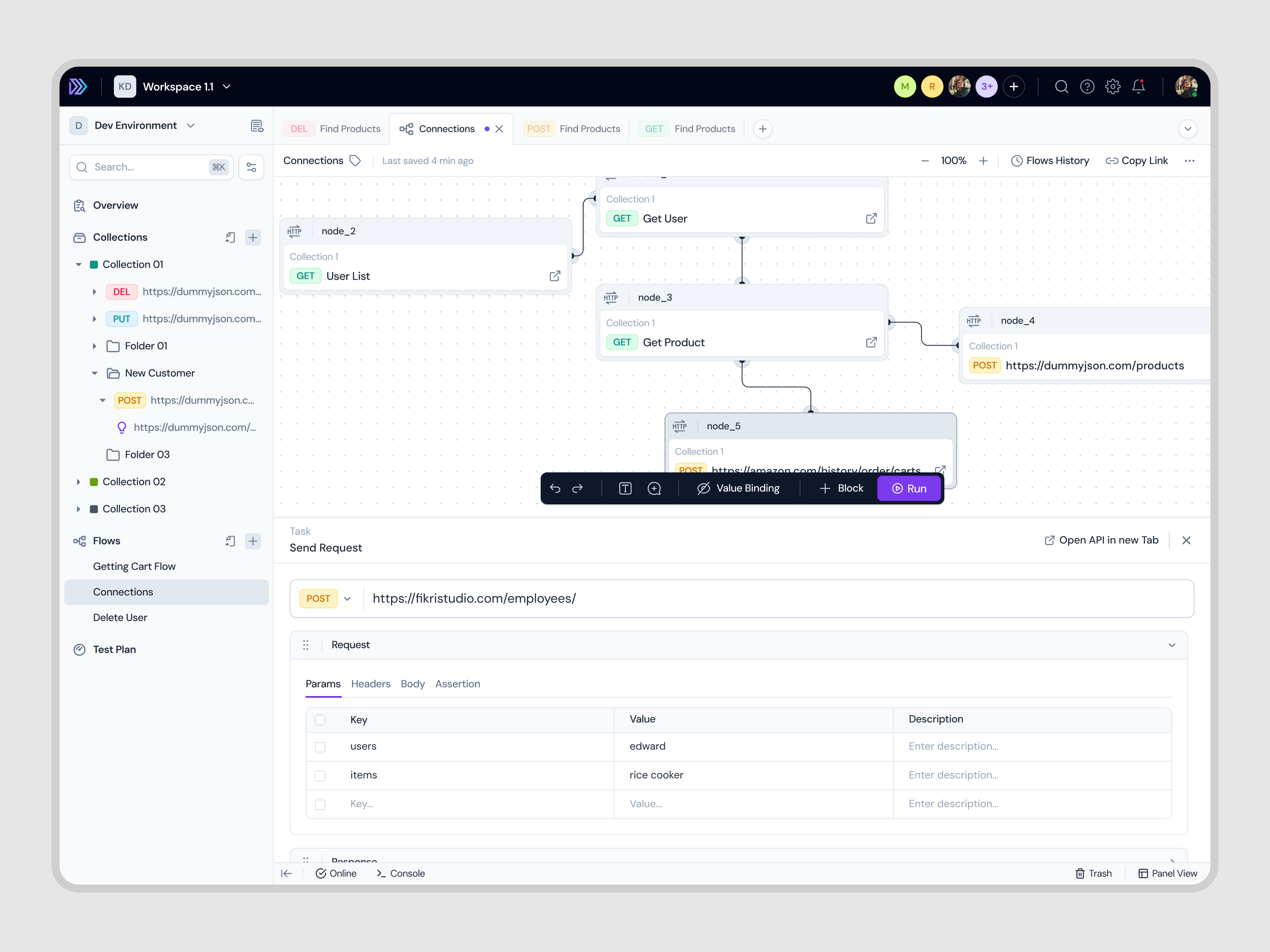Open the POST method dropdown
1270x952 pixels.
pos(347,599)
